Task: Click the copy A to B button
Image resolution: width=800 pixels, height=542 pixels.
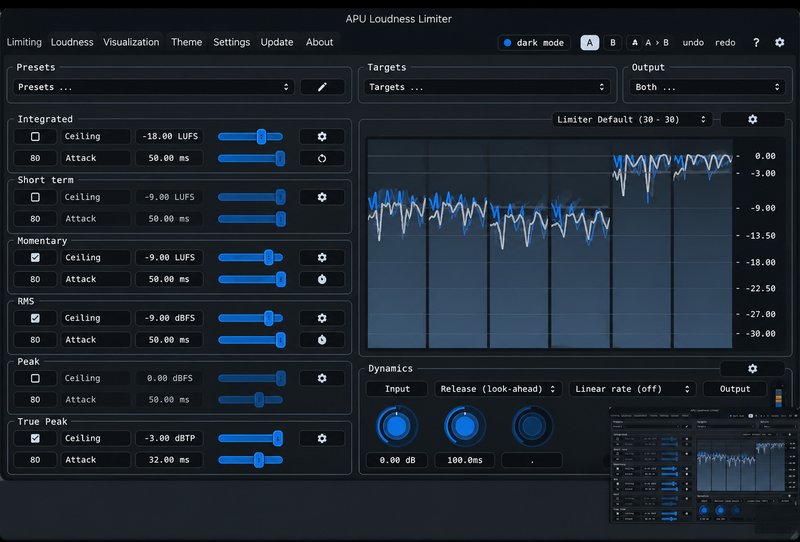Action: coord(650,42)
